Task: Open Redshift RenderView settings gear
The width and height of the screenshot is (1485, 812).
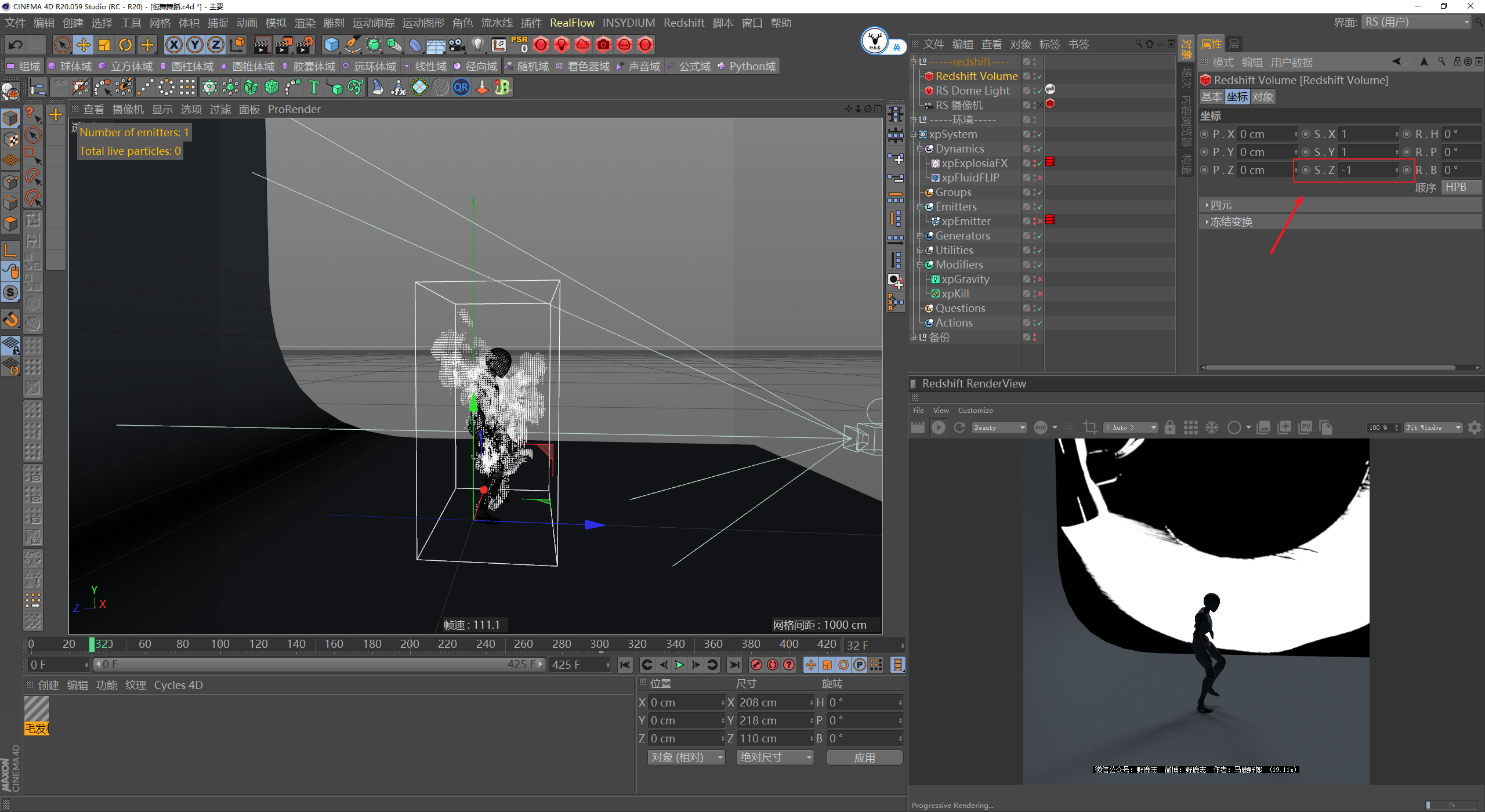Action: click(1474, 427)
